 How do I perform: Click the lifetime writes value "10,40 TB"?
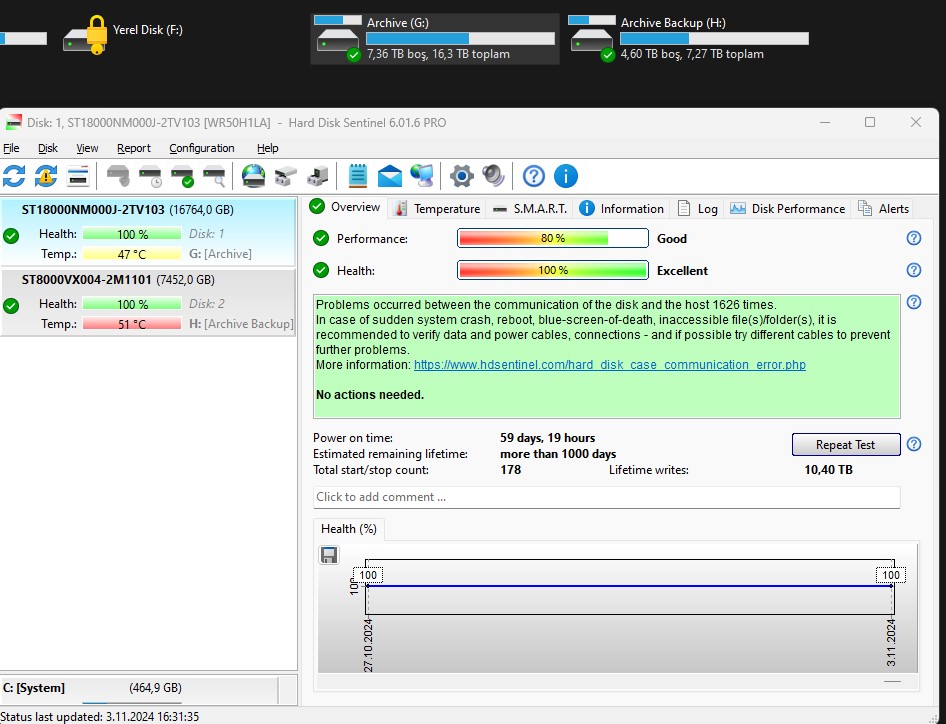pos(828,469)
